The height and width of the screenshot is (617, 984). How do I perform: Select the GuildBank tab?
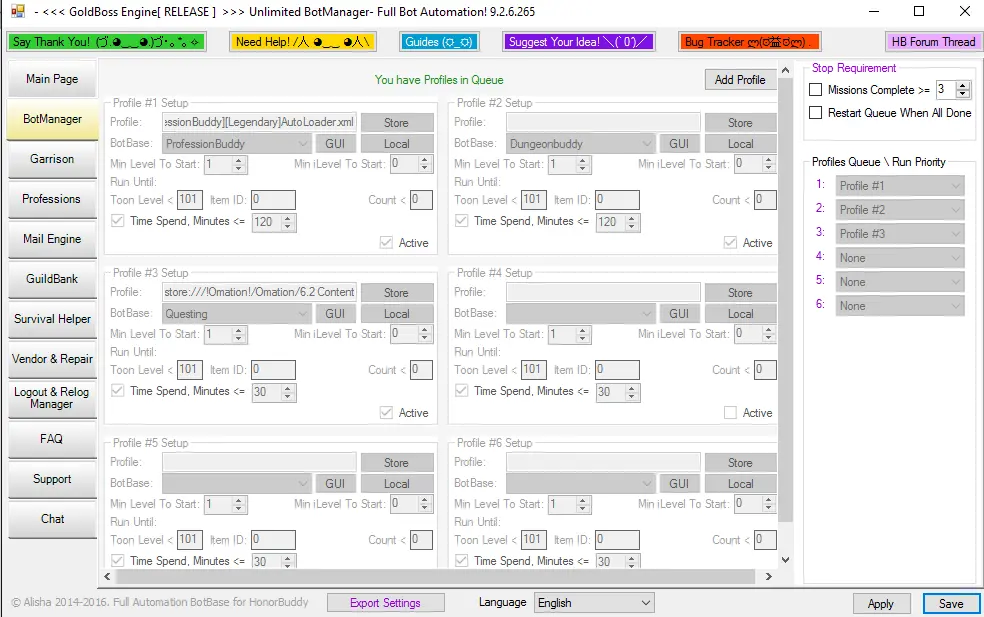(x=52, y=279)
